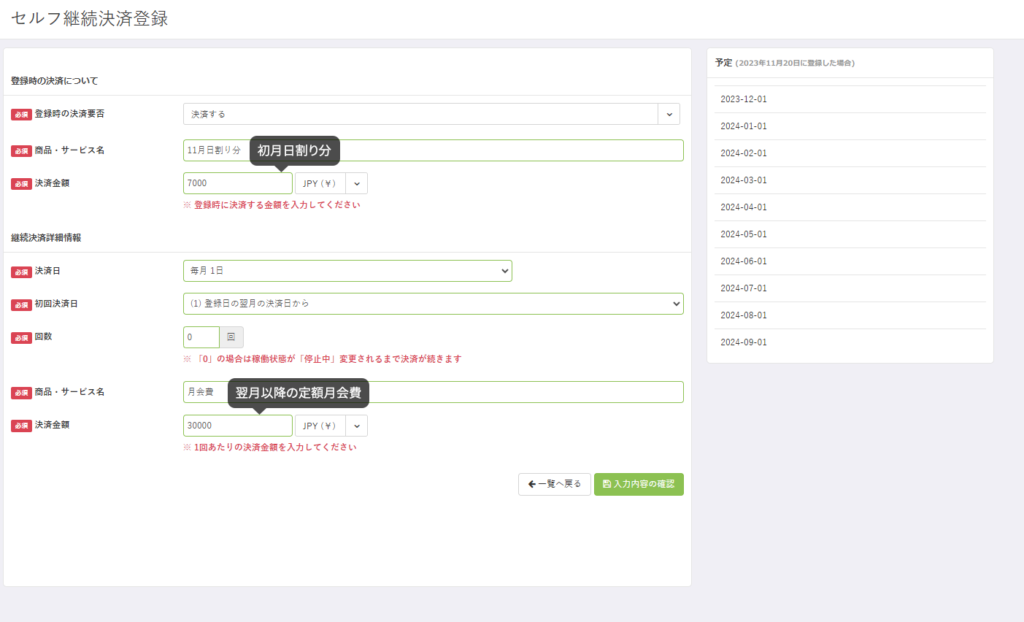Click the 初月日割り分 tooltip bubble

pyautogui.click(x=293, y=150)
